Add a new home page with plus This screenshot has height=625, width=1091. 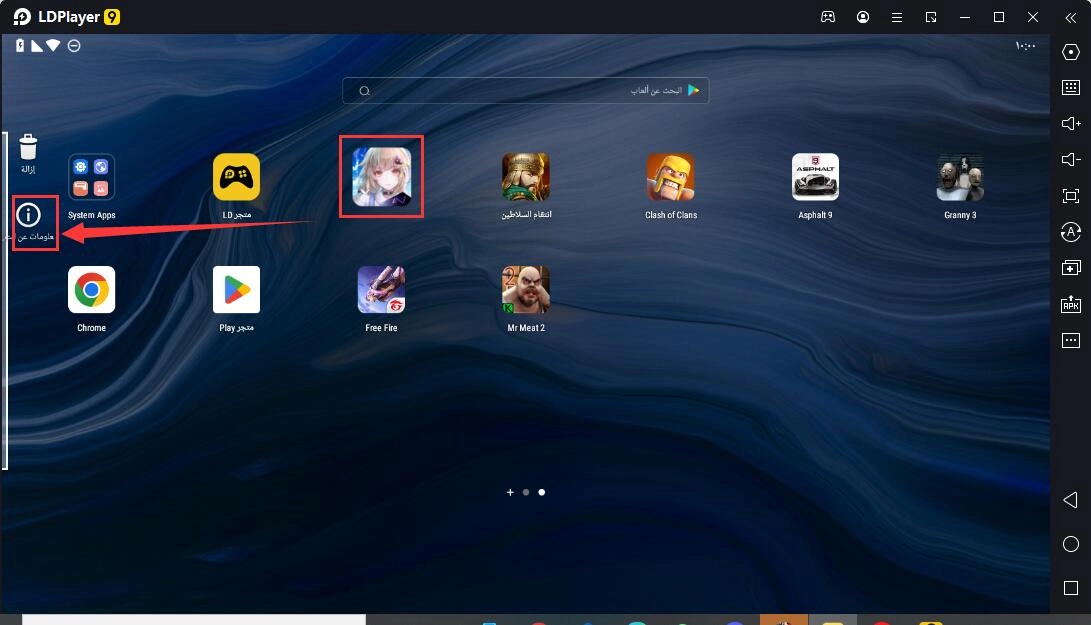510,492
